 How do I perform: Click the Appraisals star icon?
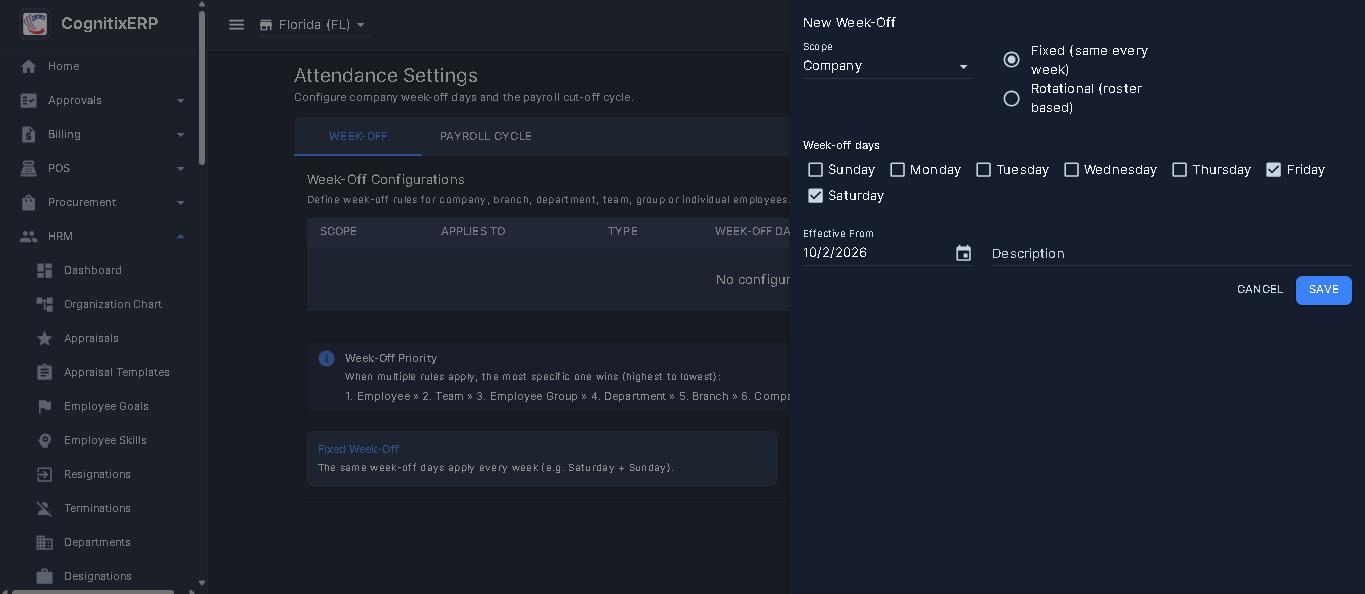(x=44, y=338)
